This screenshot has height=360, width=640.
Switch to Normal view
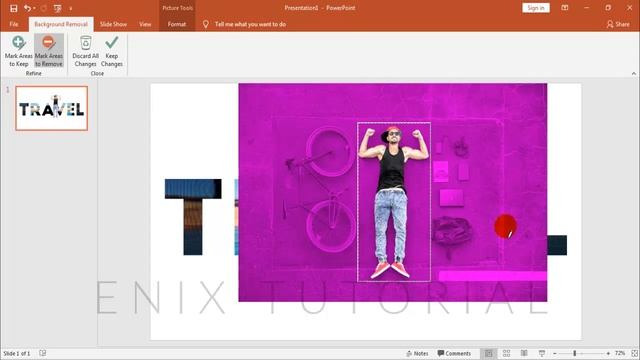[489, 353]
